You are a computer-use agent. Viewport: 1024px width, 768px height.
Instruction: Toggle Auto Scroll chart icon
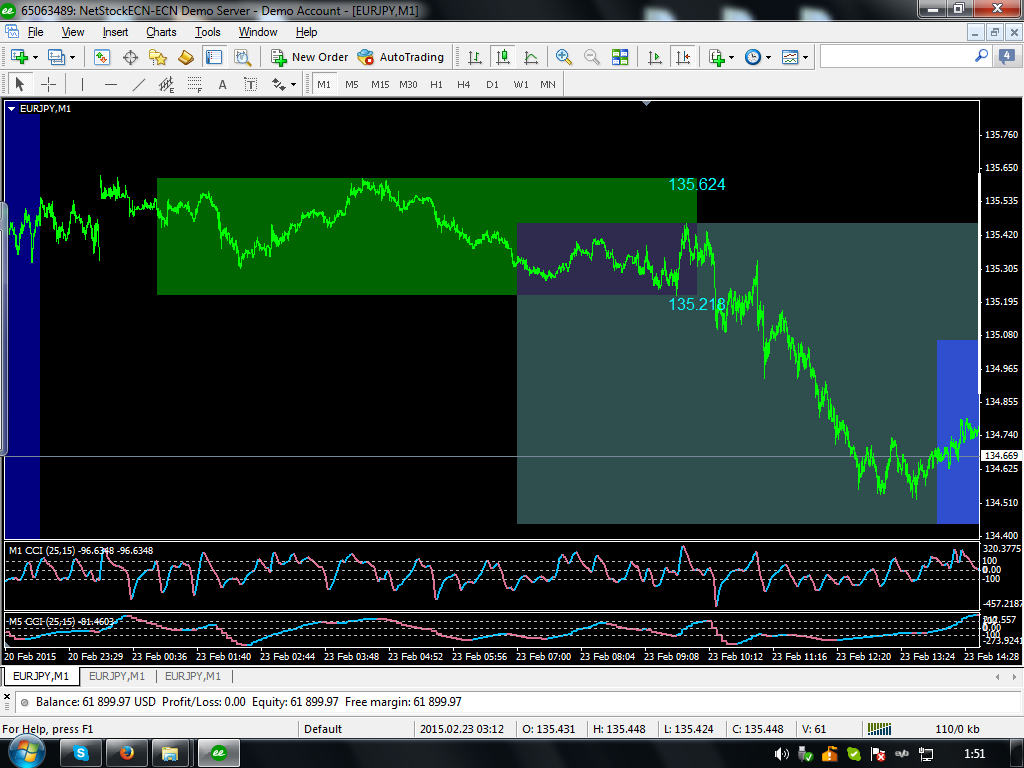(x=654, y=57)
